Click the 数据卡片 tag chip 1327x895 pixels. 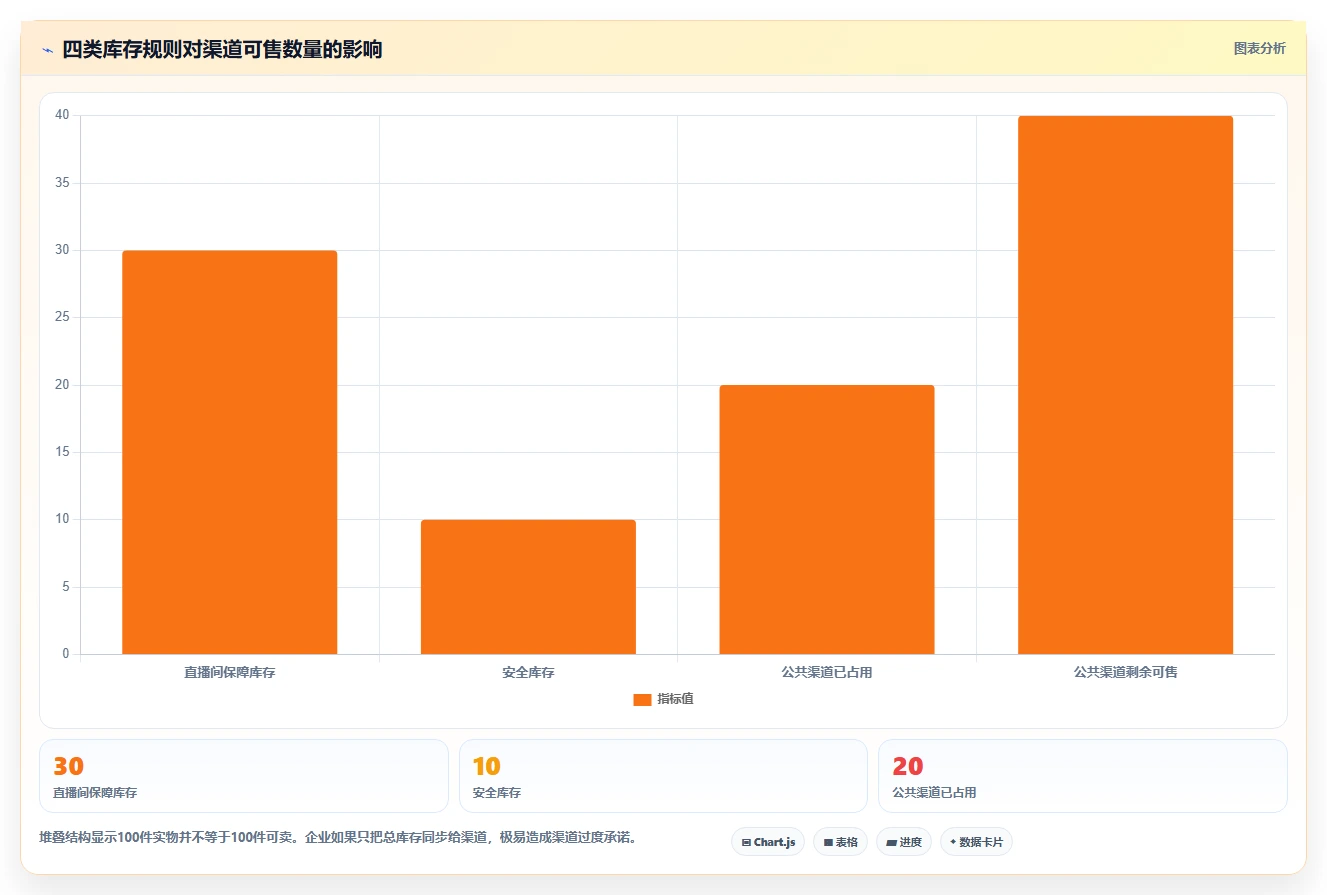[976, 842]
